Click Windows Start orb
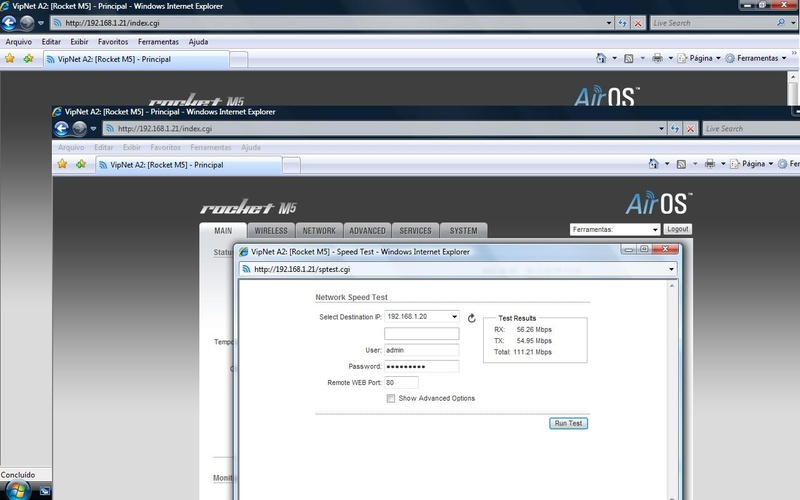 click(18, 491)
